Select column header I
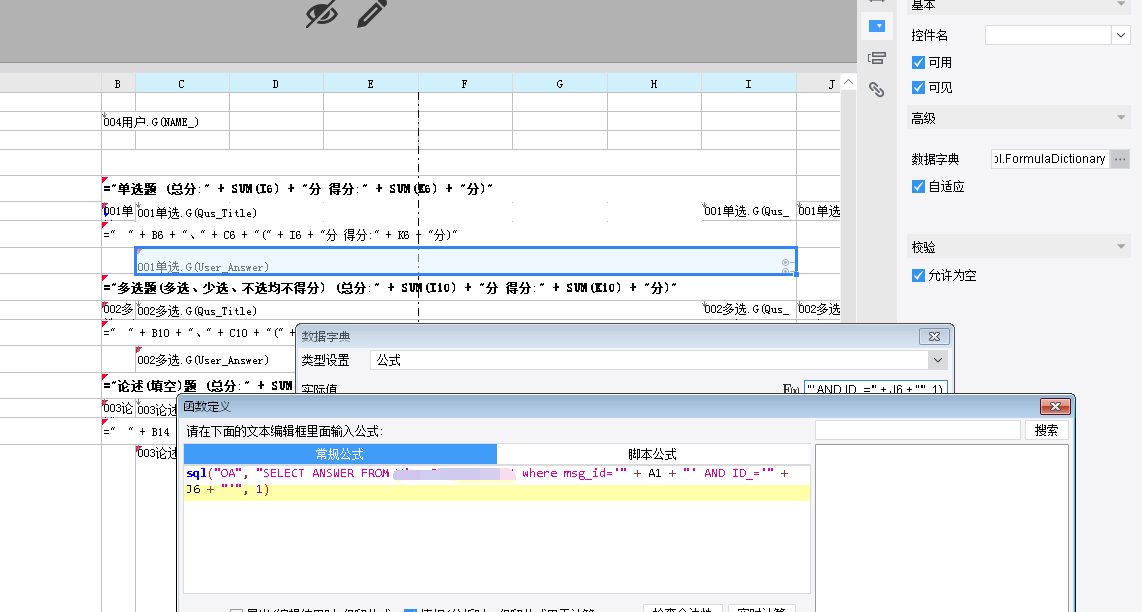This screenshot has height=612, width=1142. pos(749,84)
